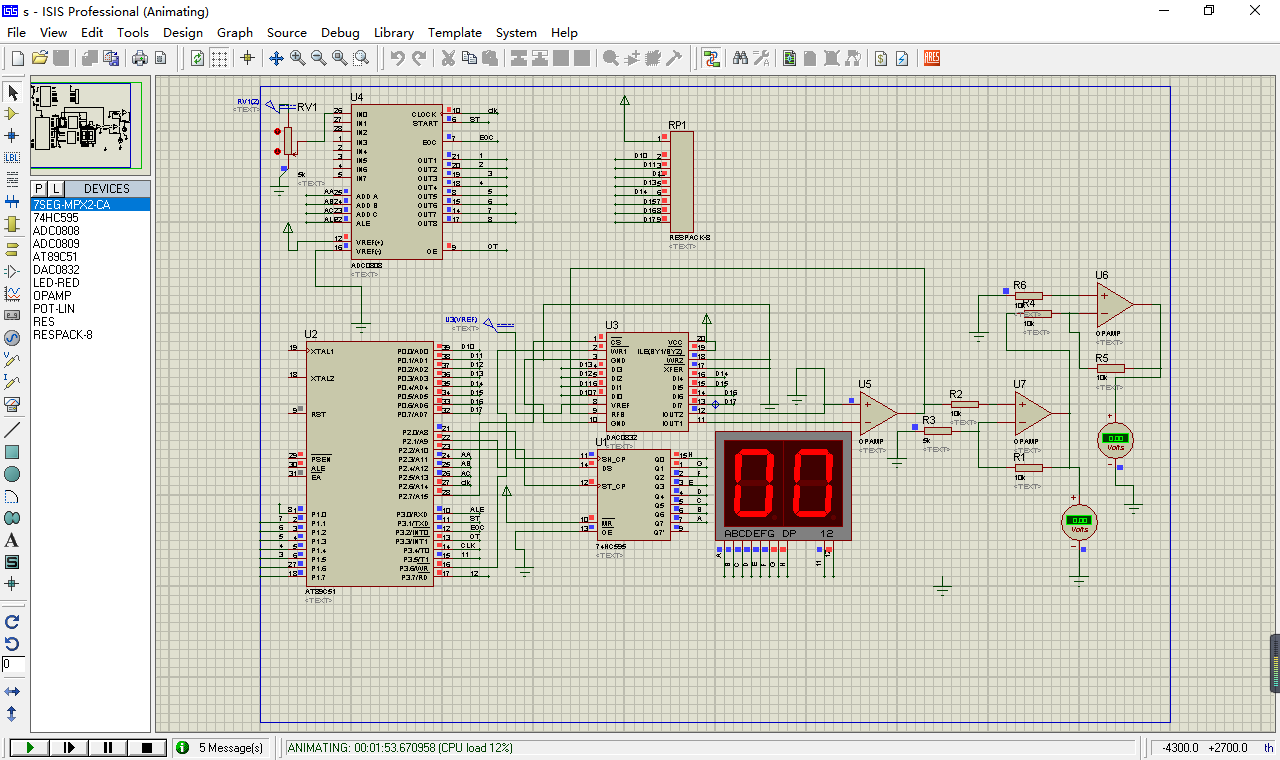Click the P pick devices button
The height and width of the screenshot is (760, 1280).
(39, 188)
